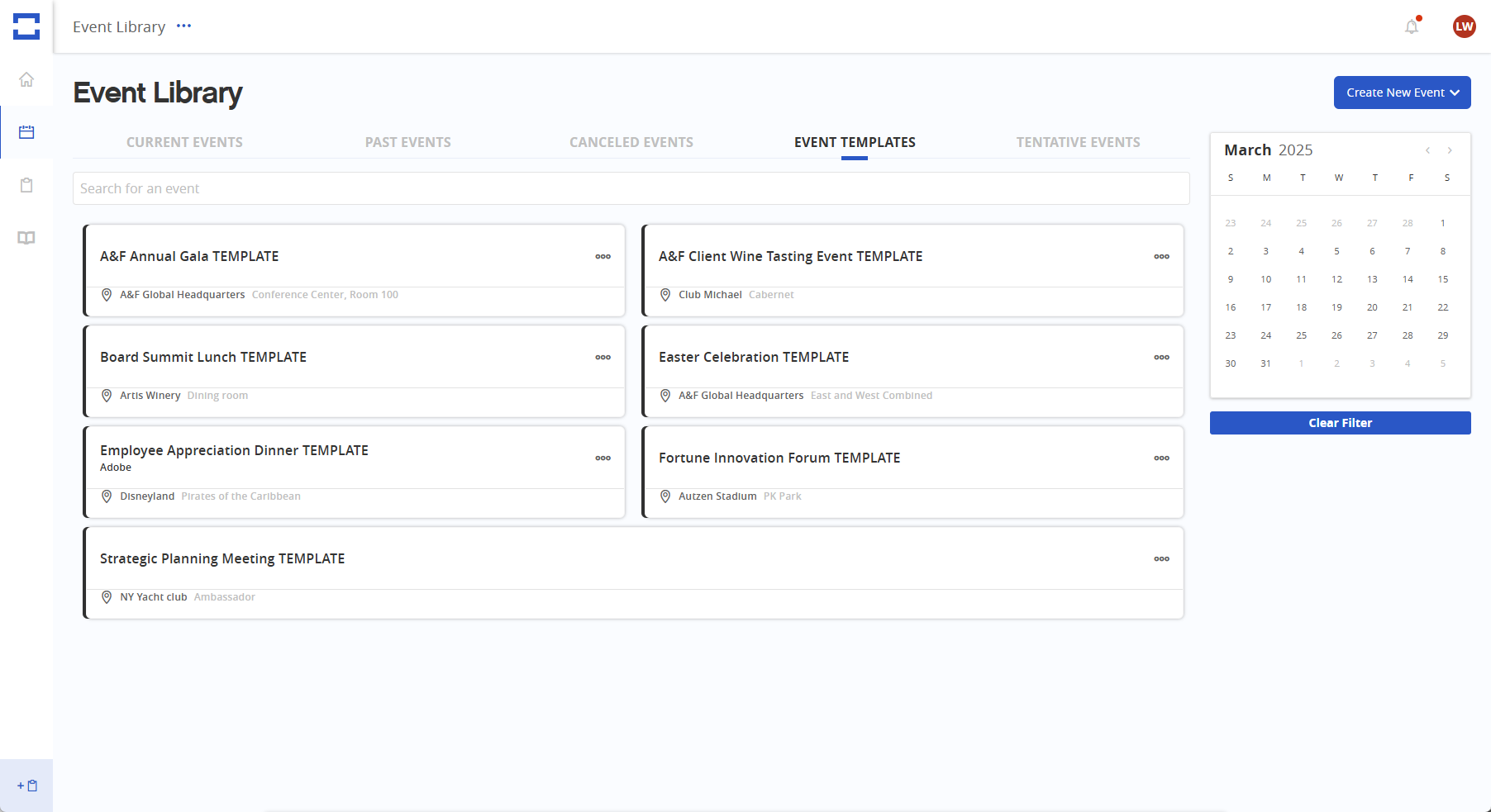1491x812 pixels.
Task: Click location pin icon beside Disneyland
Action: coord(107,496)
